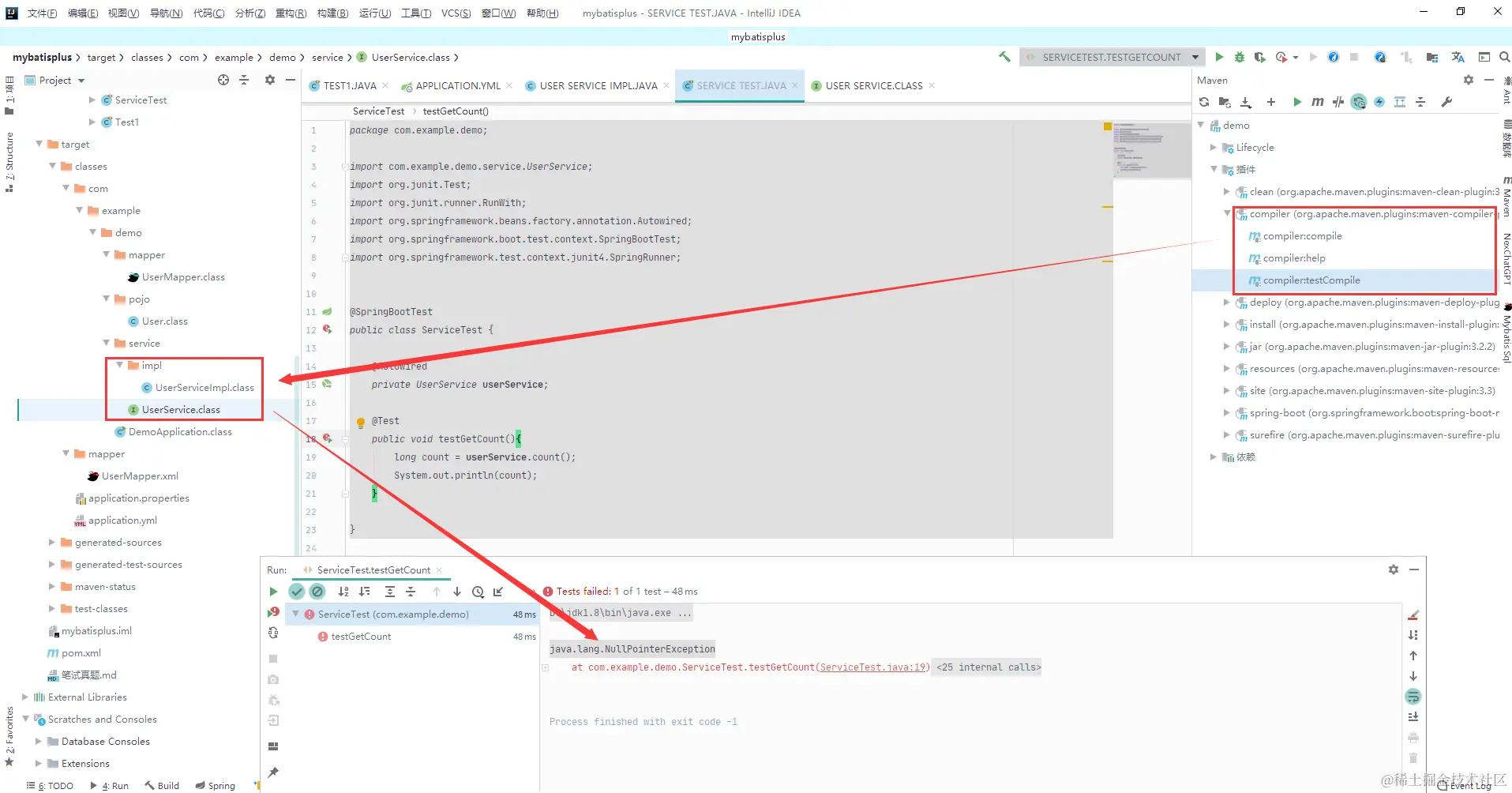The image size is (1512, 793).
Task: Close the TEST1.JAVA tab
Action: (385, 85)
